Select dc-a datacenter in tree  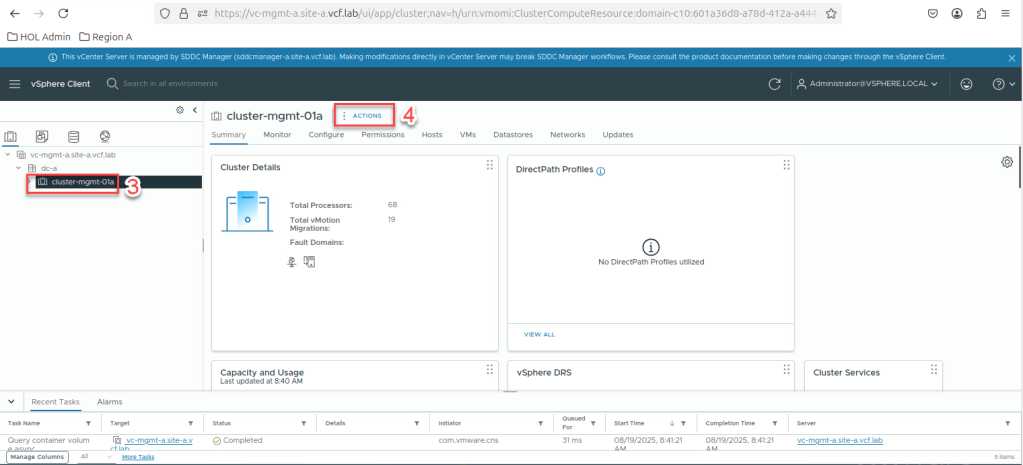point(48,168)
